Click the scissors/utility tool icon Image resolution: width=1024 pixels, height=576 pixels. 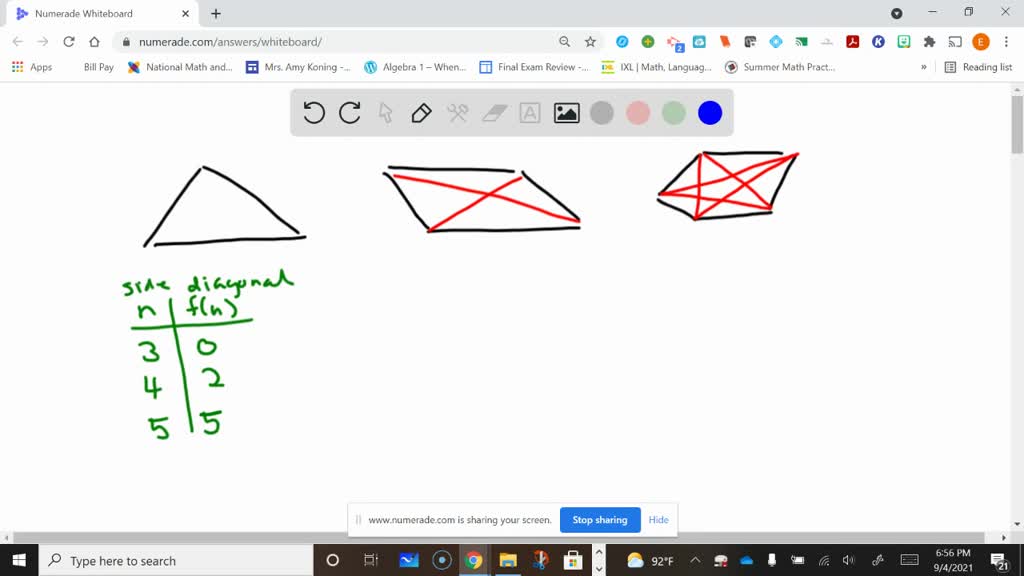coord(457,113)
